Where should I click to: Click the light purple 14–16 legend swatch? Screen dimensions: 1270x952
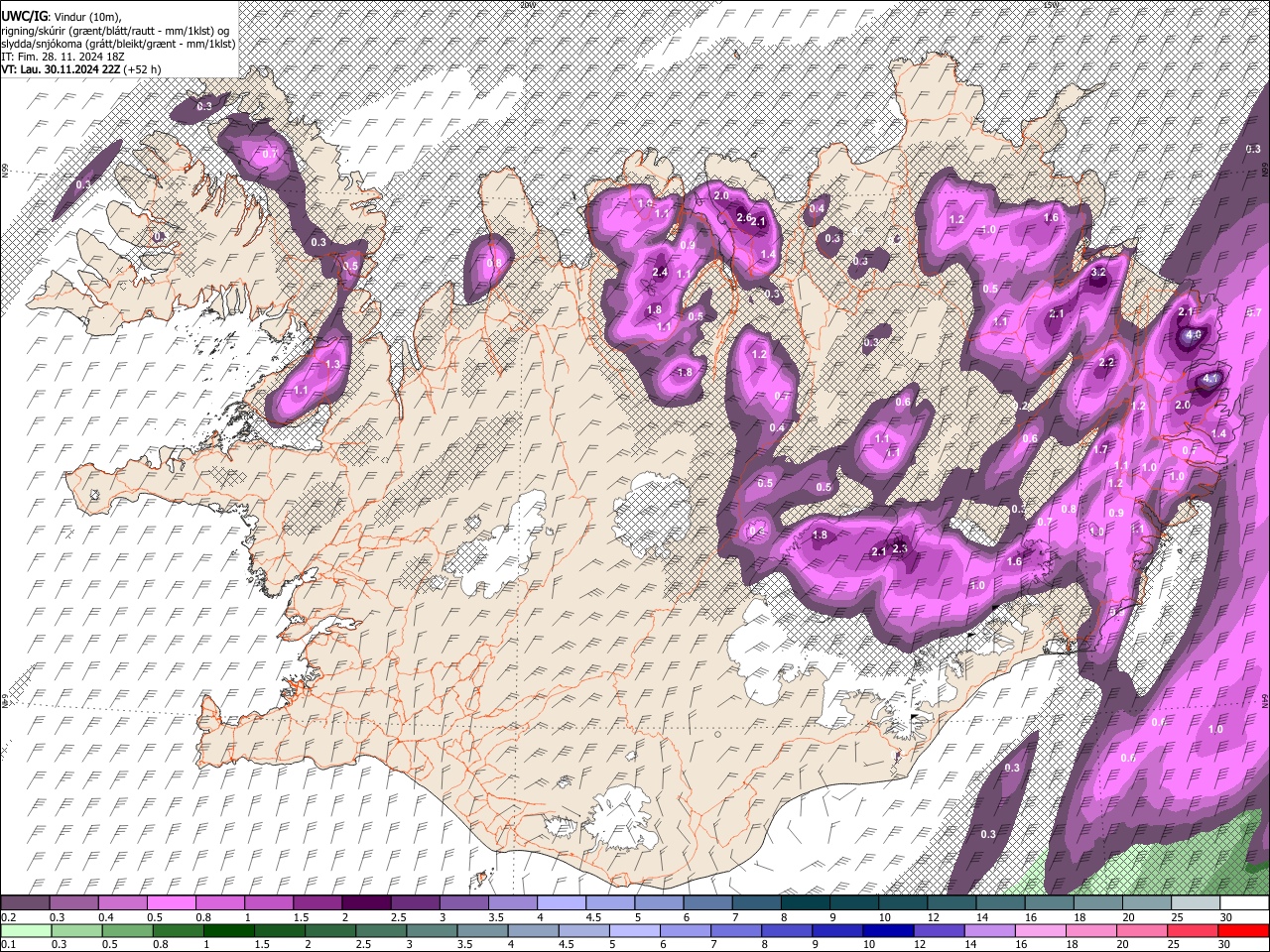tap(988, 930)
